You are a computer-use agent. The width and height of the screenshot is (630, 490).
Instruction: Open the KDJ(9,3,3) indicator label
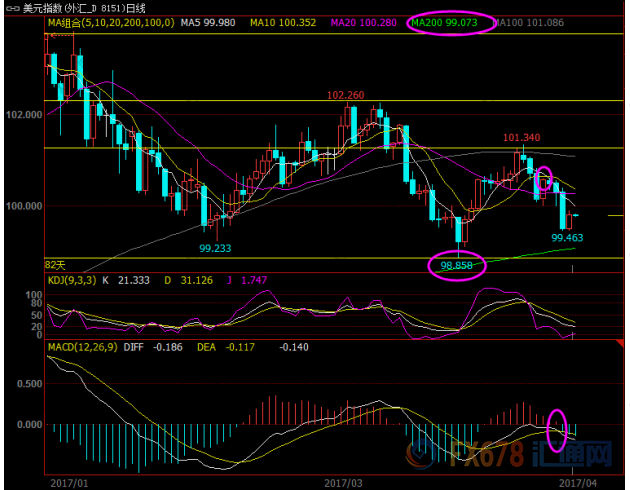72,280
